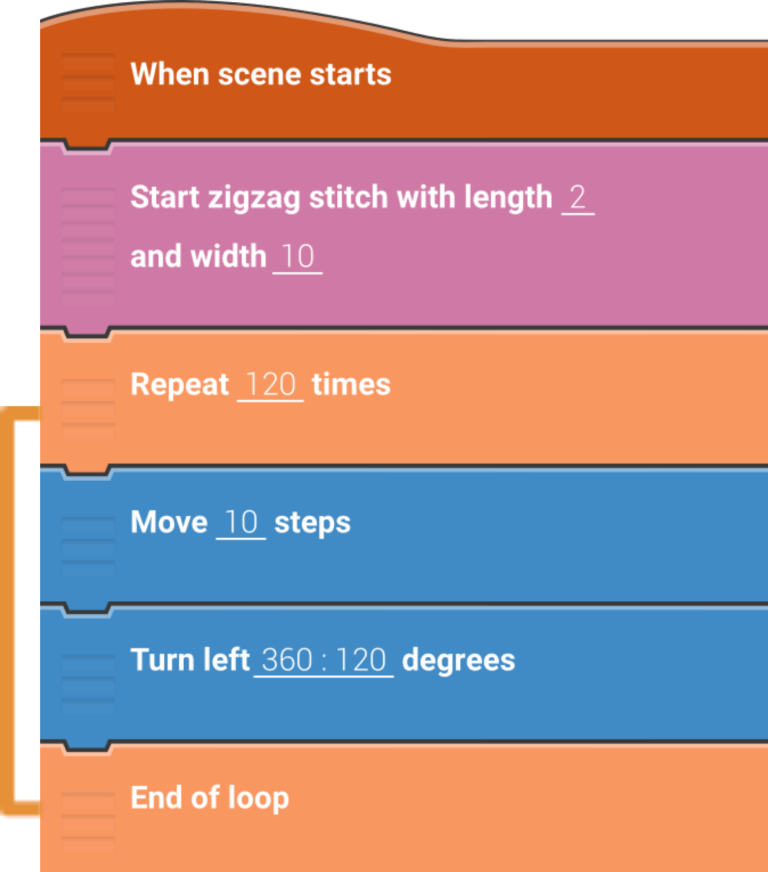
Task: Click the orange loop bracket beside the script
Action: click(14, 608)
